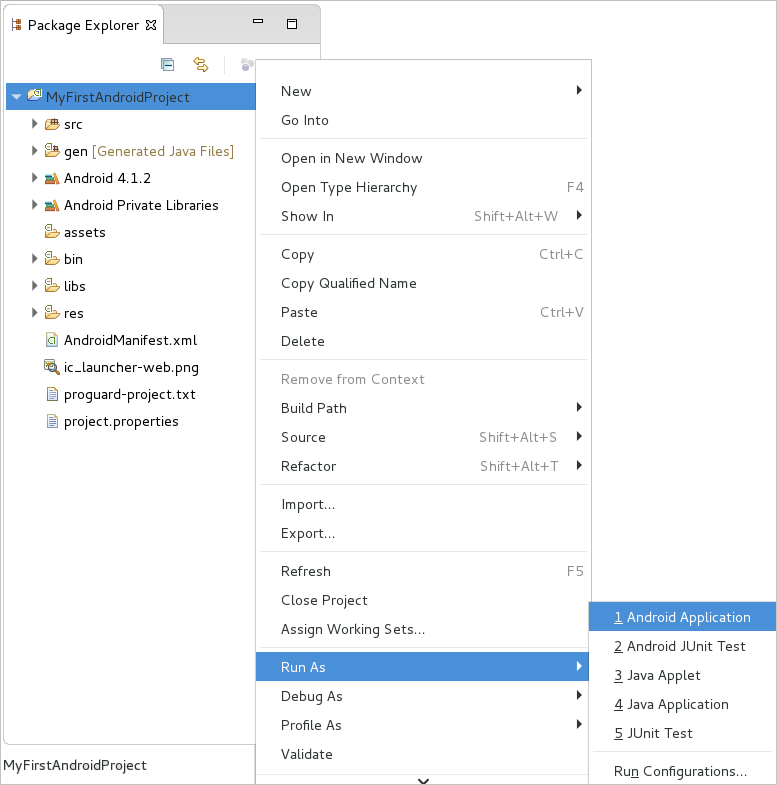The height and width of the screenshot is (785, 777).
Task: Click the Package Explorer tab icon
Action: click(x=17, y=25)
